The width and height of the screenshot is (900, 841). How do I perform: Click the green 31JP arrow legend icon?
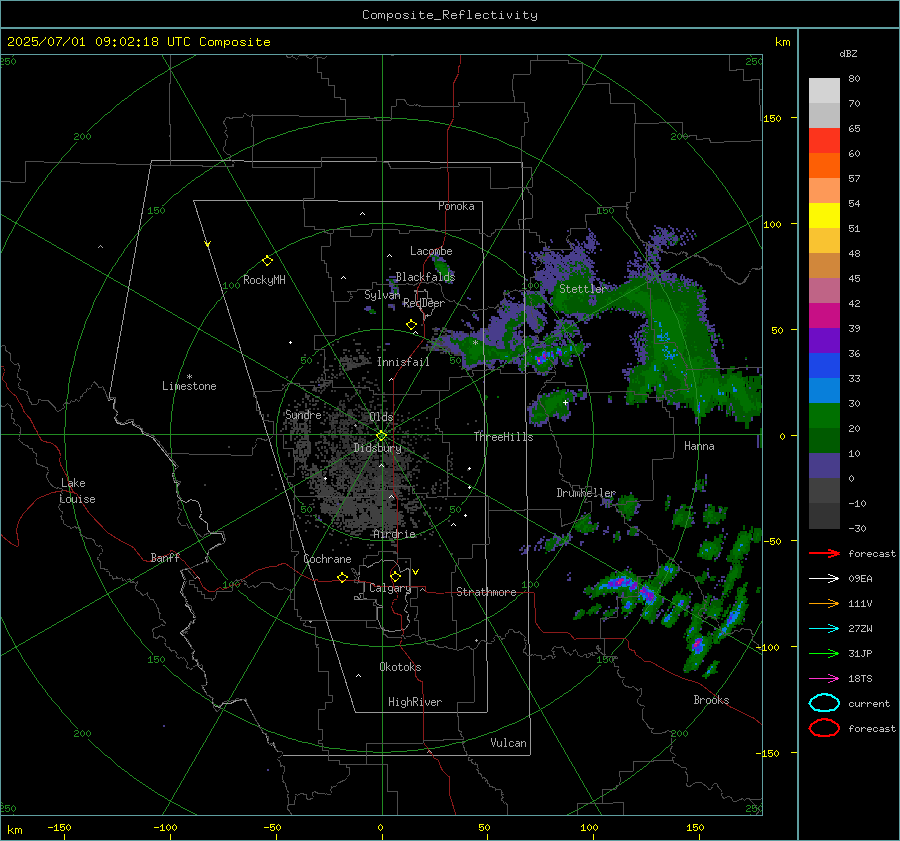click(x=824, y=653)
